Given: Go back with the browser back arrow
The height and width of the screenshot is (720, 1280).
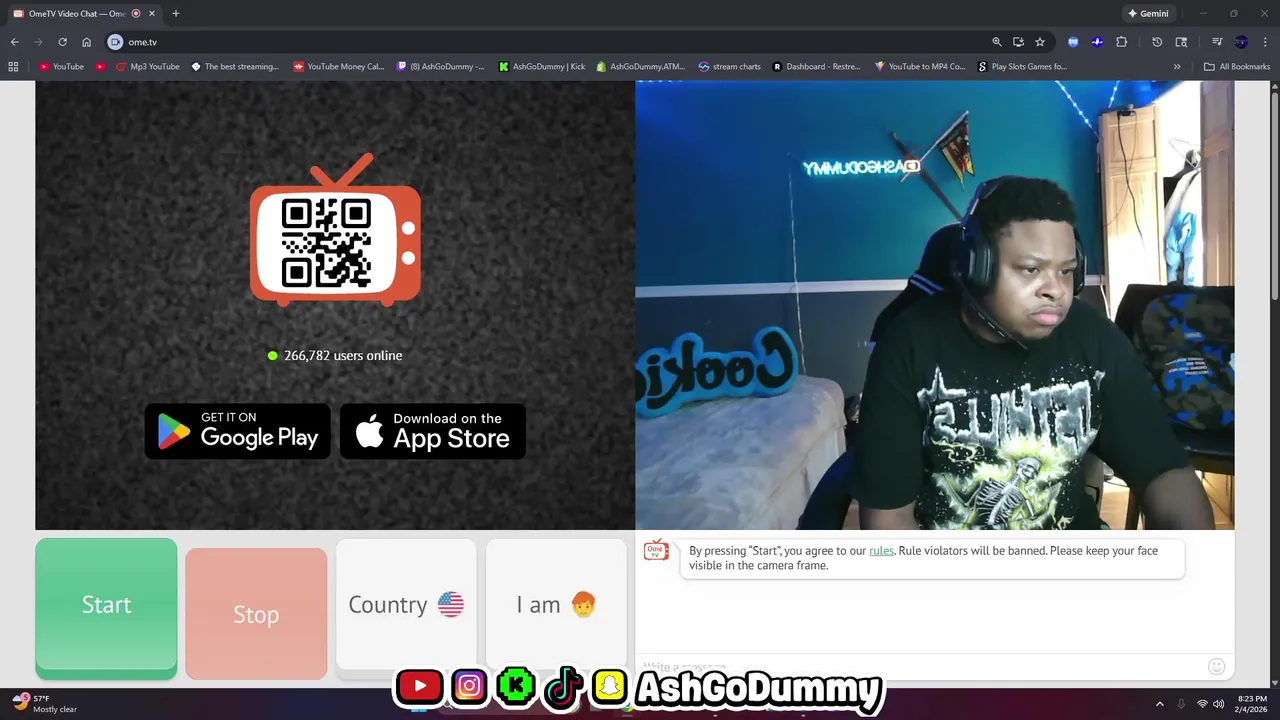Looking at the screenshot, I should coord(14,42).
